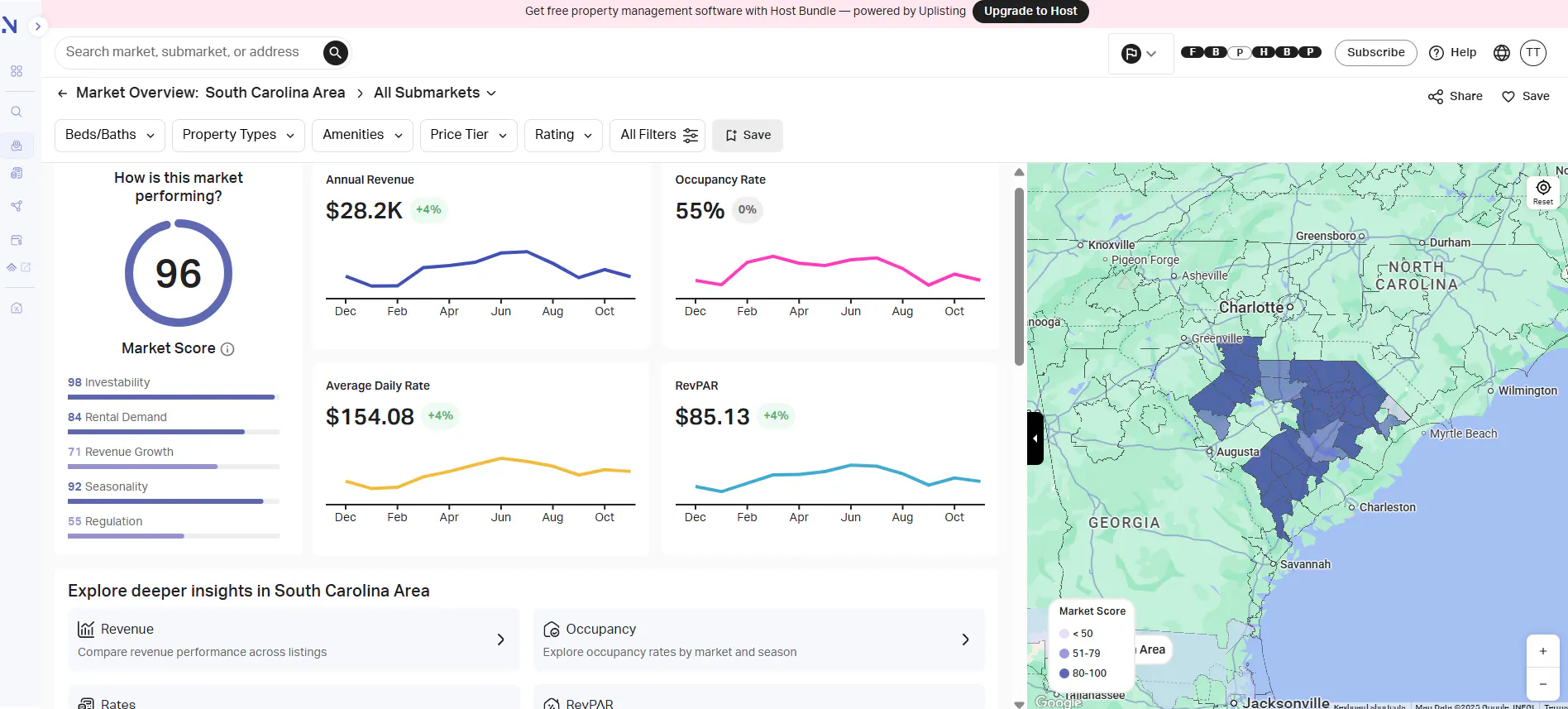Click the 92 Seasonality score row

tap(174, 492)
